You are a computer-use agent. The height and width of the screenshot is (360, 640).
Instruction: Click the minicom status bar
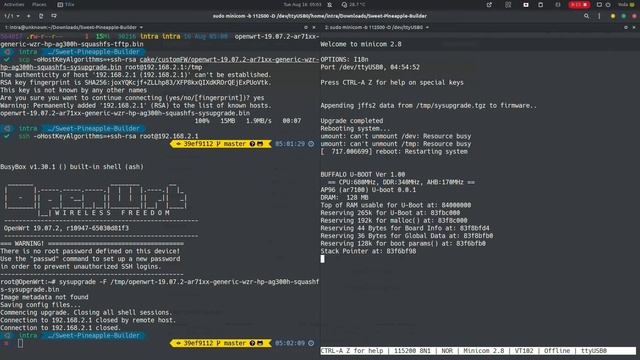point(478,351)
